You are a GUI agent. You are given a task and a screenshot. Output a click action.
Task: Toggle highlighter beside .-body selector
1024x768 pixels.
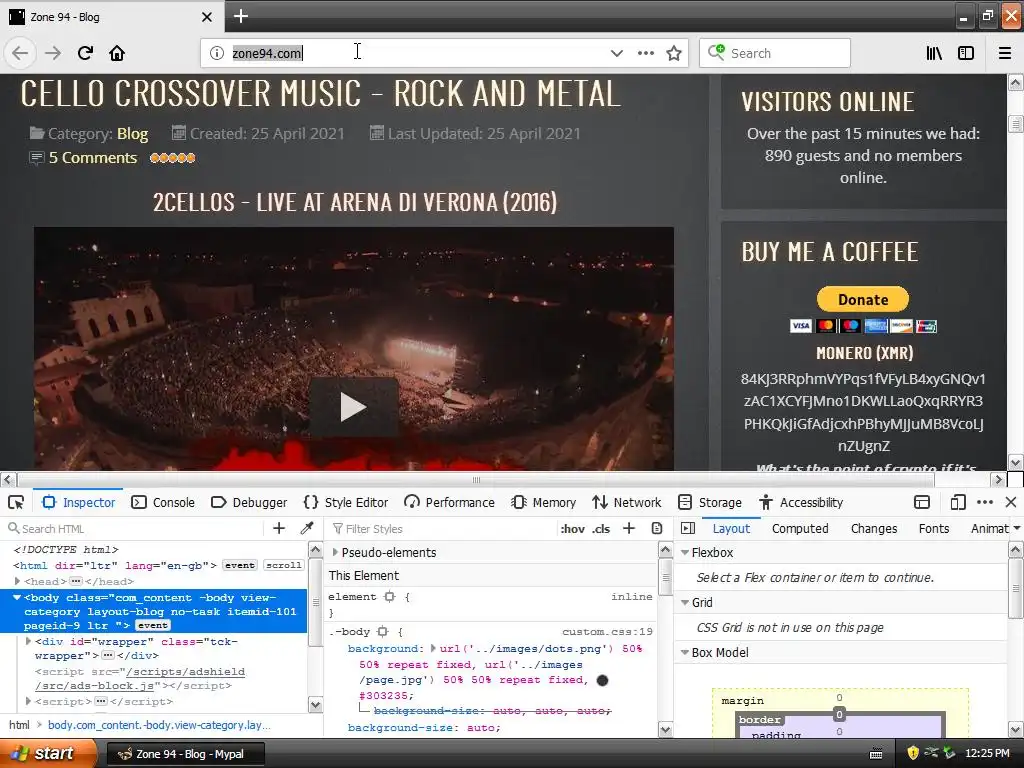point(383,632)
